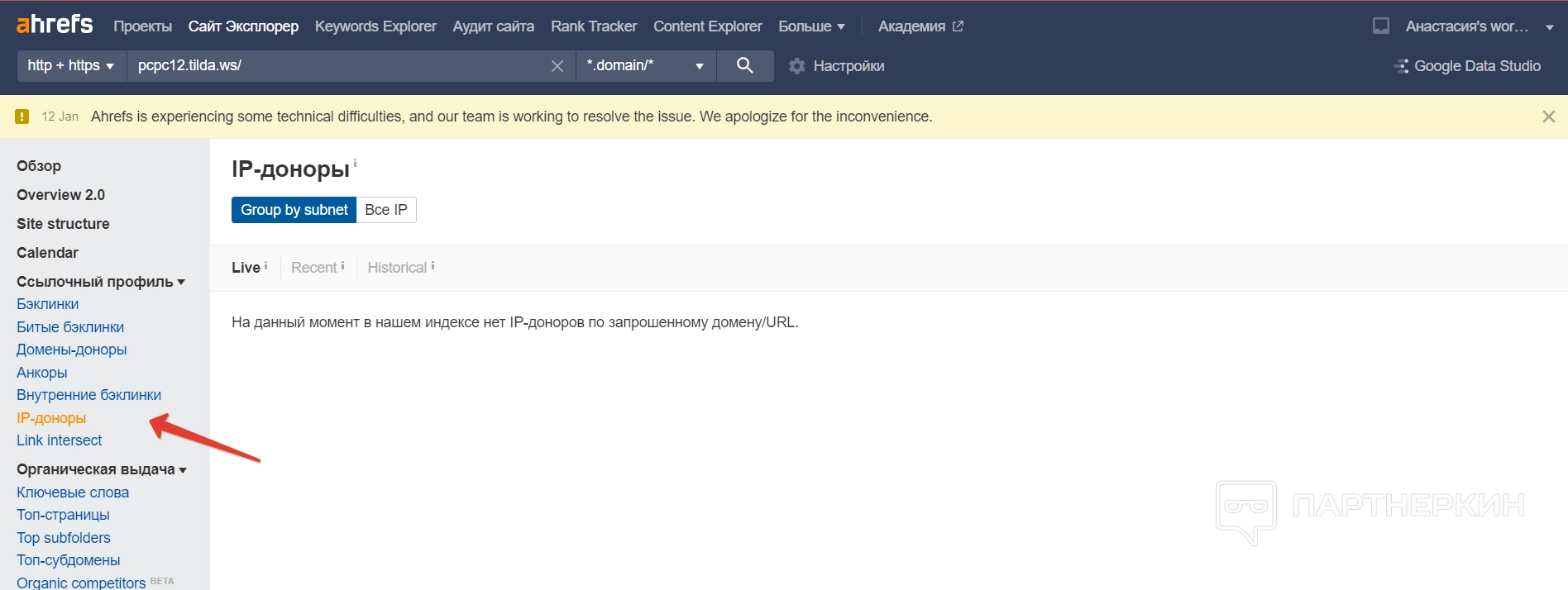Open Overview 2.0 in sidebar
The height and width of the screenshot is (590, 1568).
click(60, 195)
